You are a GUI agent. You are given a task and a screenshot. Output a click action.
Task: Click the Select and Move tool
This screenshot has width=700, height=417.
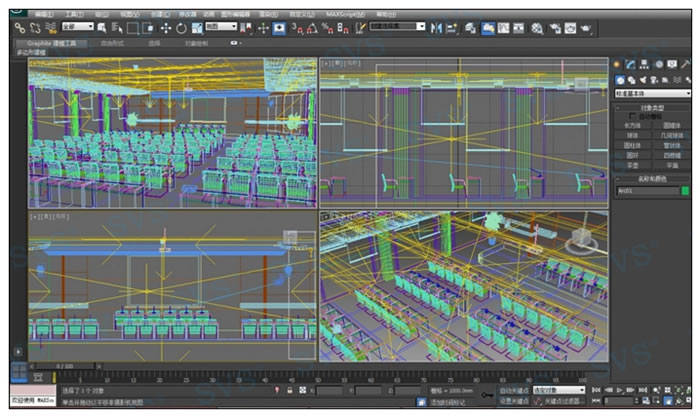(x=166, y=28)
